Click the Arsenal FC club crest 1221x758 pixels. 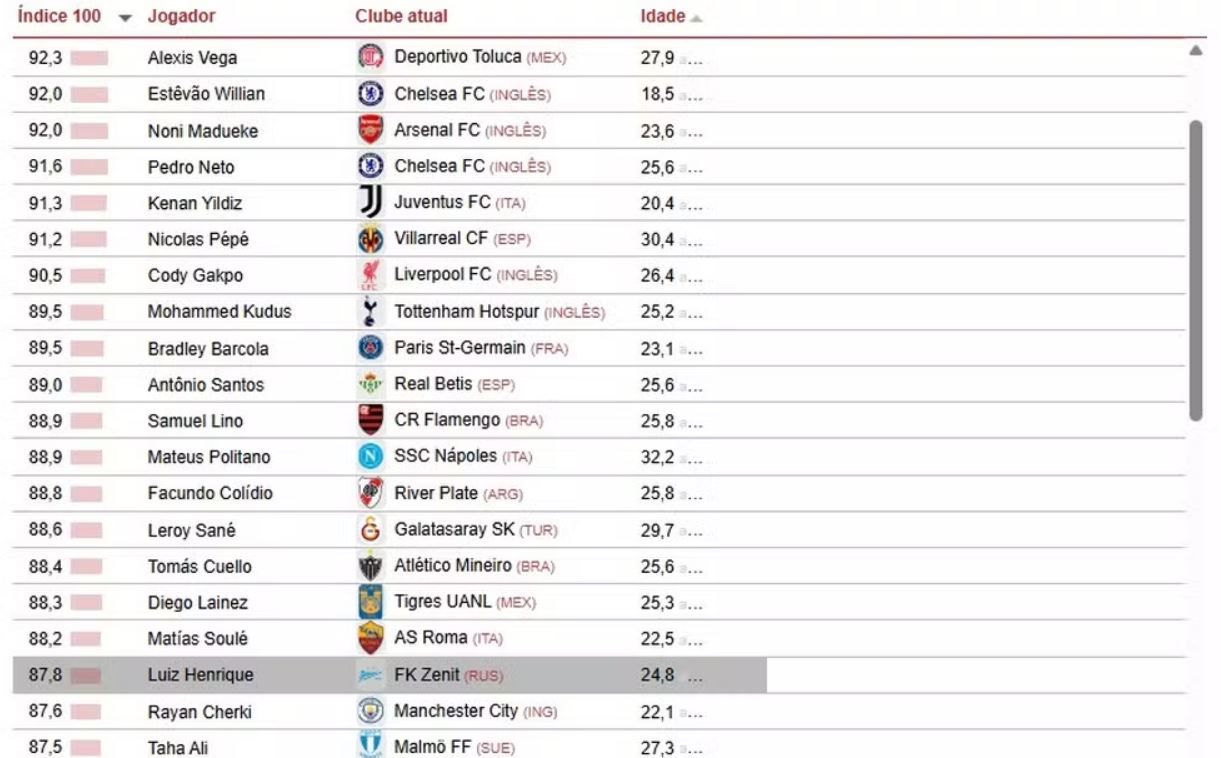371,130
